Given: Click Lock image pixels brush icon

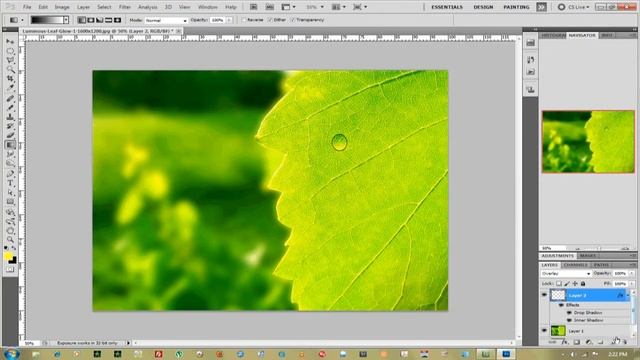Looking at the screenshot, I should point(567,284).
